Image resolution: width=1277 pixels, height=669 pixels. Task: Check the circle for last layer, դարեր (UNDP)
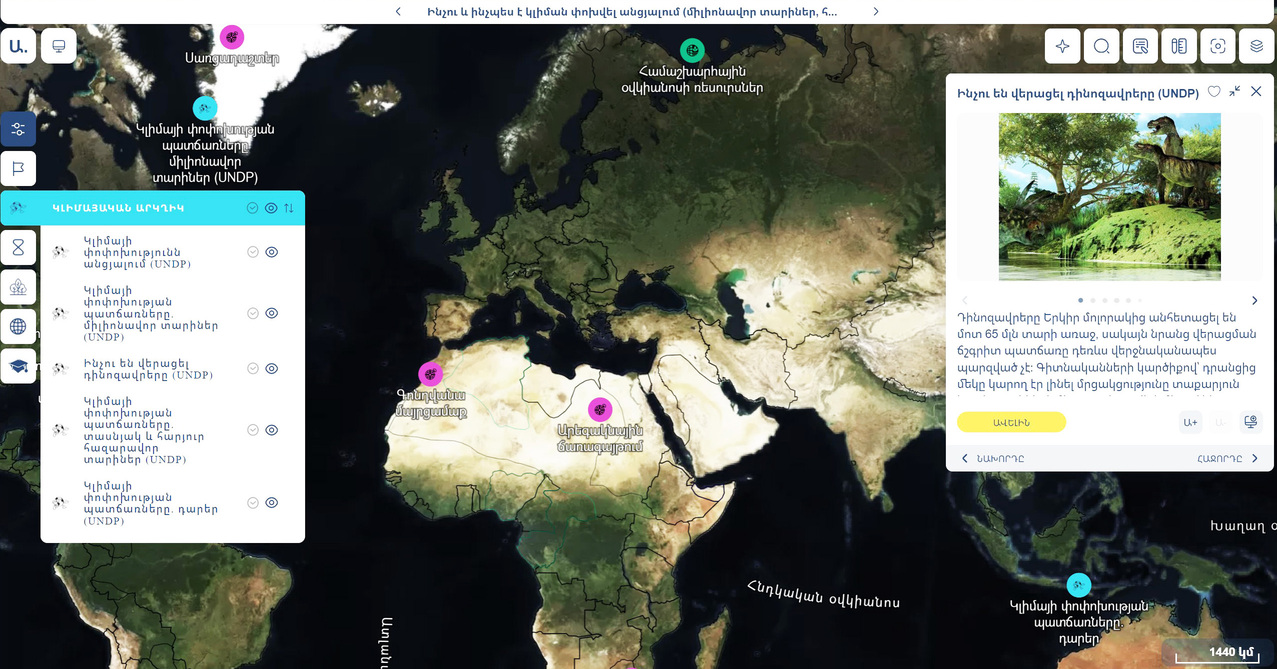click(x=253, y=503)
